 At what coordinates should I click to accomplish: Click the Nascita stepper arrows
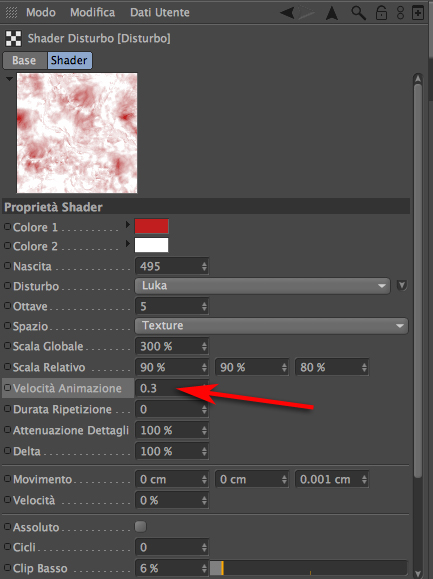coord(205,266)
